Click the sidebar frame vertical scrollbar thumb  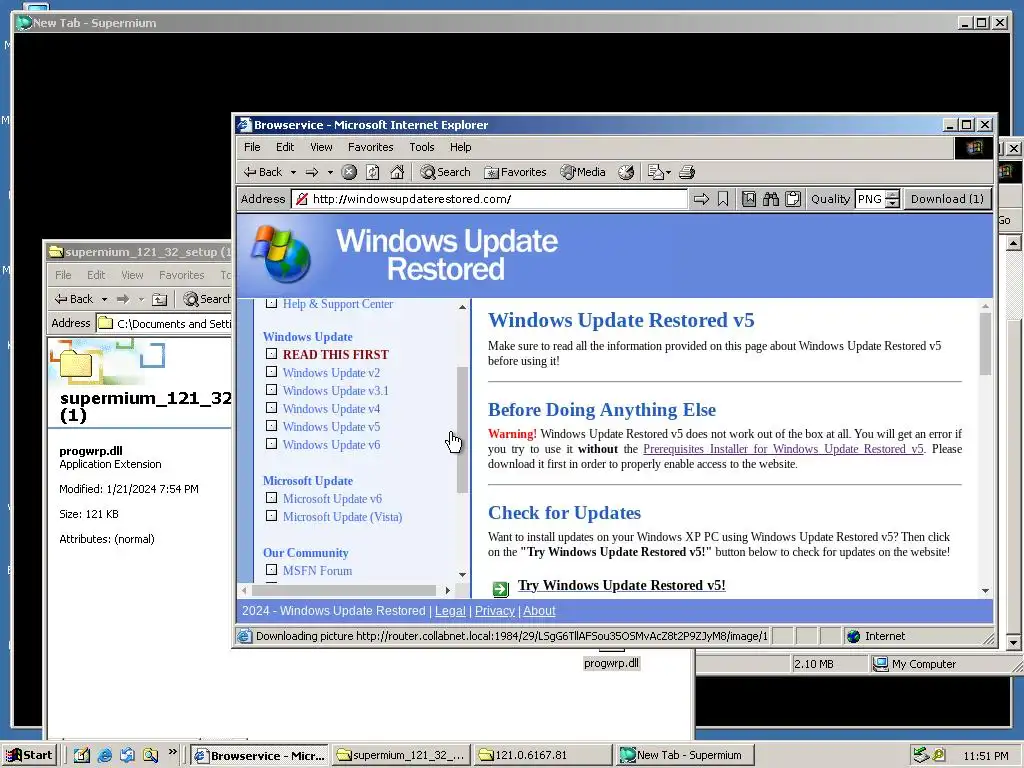pos(462,429)
